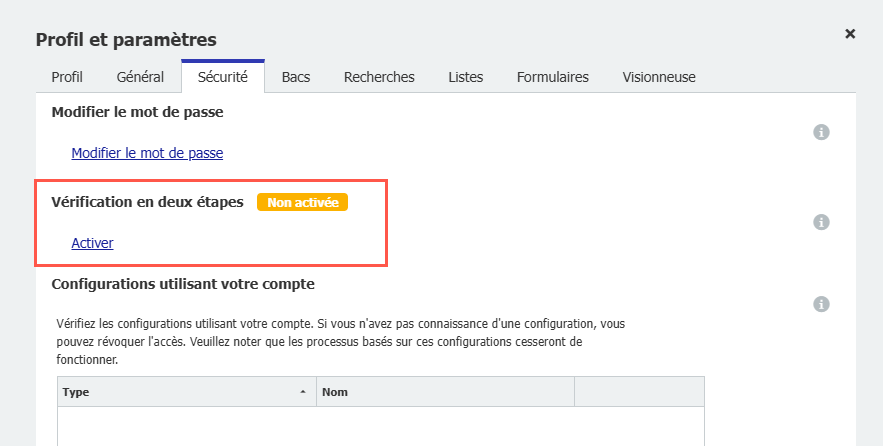The height and width of the screenshot is (446, 883).
Task: Select the Formulaires tab
Action: (552, 77)
